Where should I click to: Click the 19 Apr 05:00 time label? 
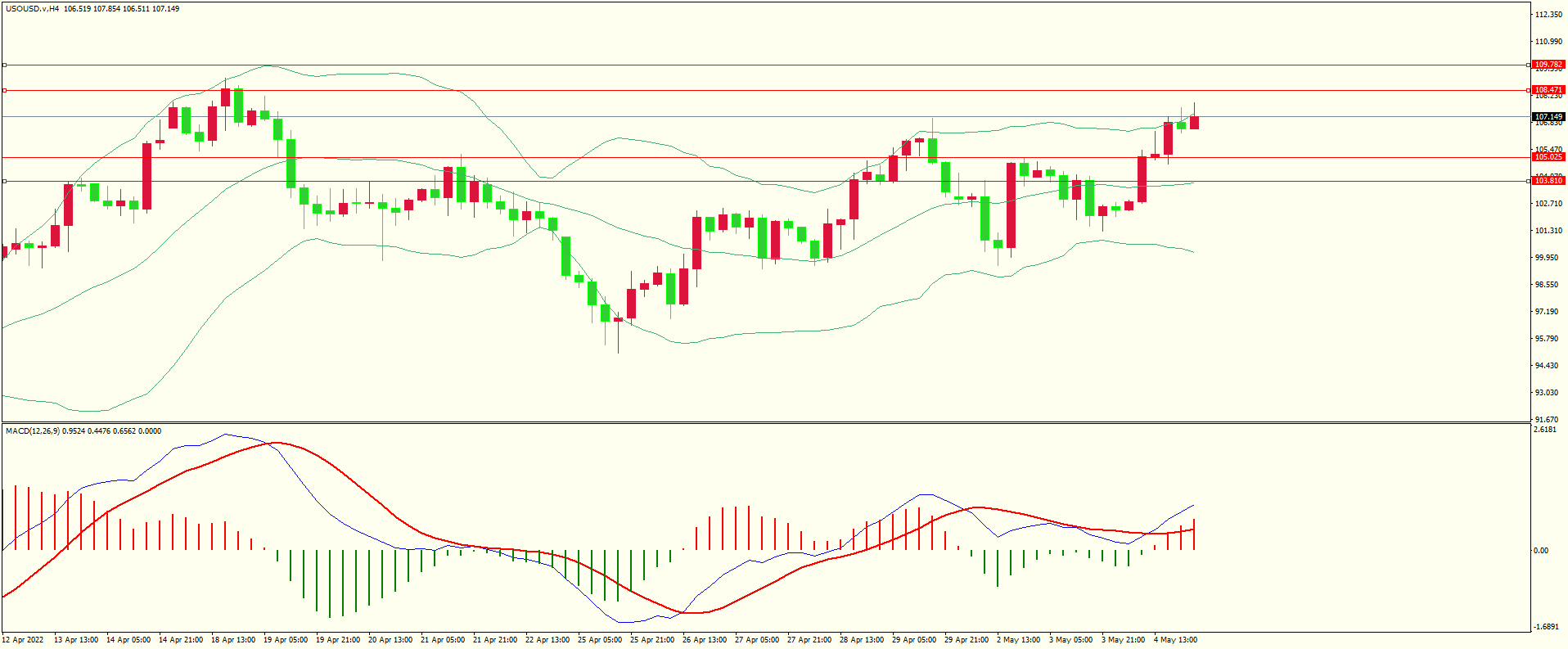[286, 640]
